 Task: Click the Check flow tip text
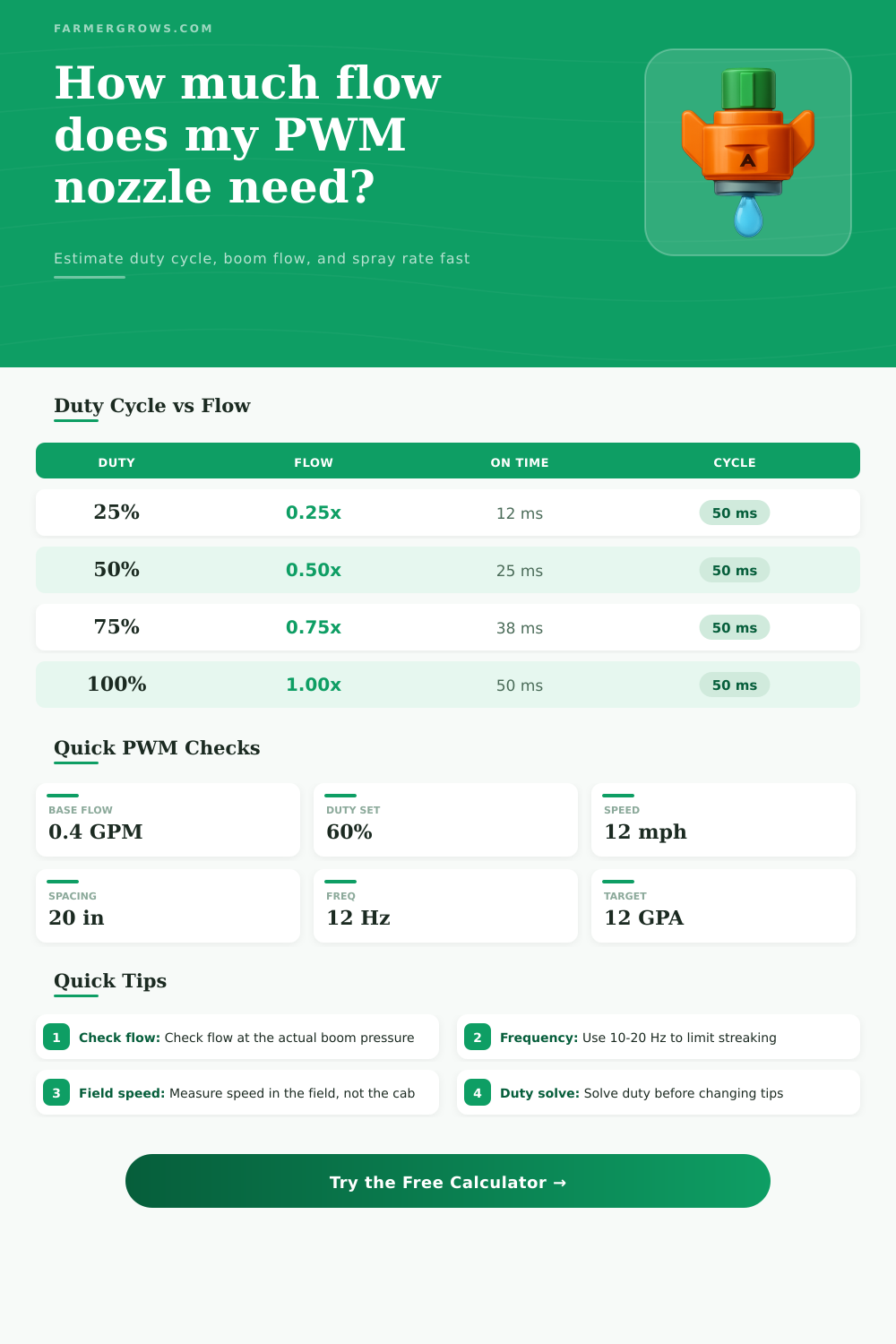246,1038
